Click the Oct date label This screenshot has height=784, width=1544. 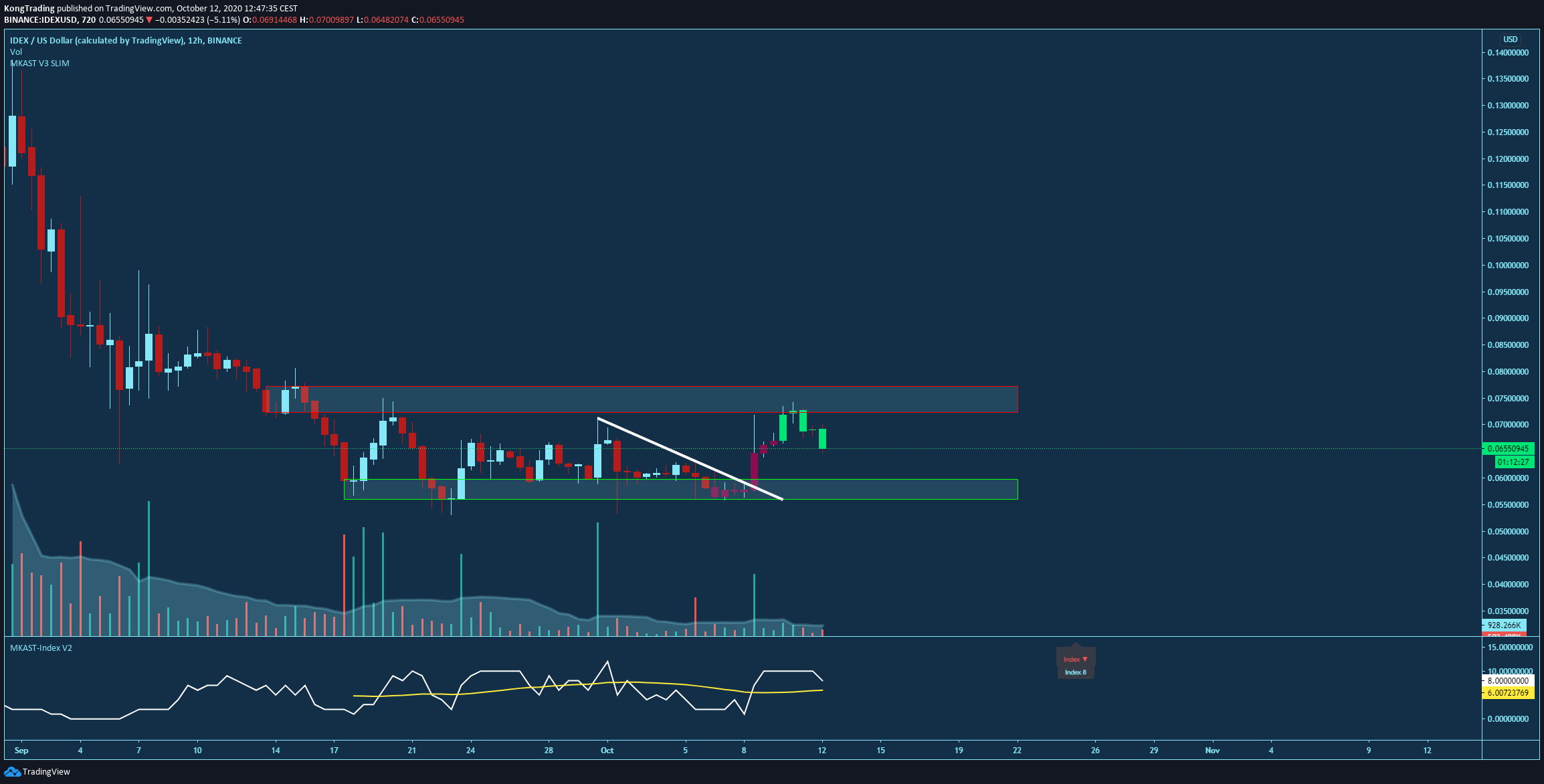point(607,751)
